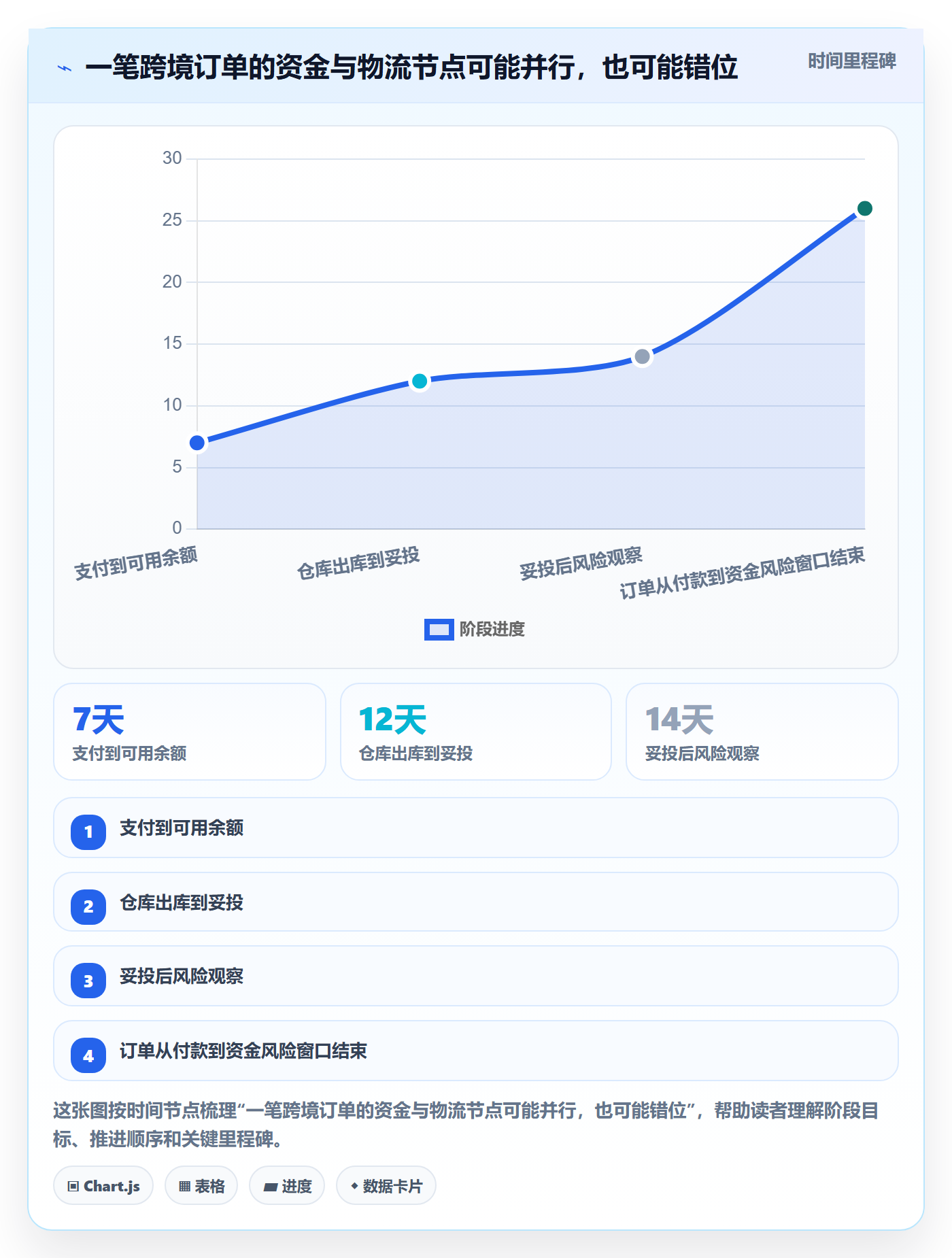Click the 表格 tag chip

(x=201, y=1186)
